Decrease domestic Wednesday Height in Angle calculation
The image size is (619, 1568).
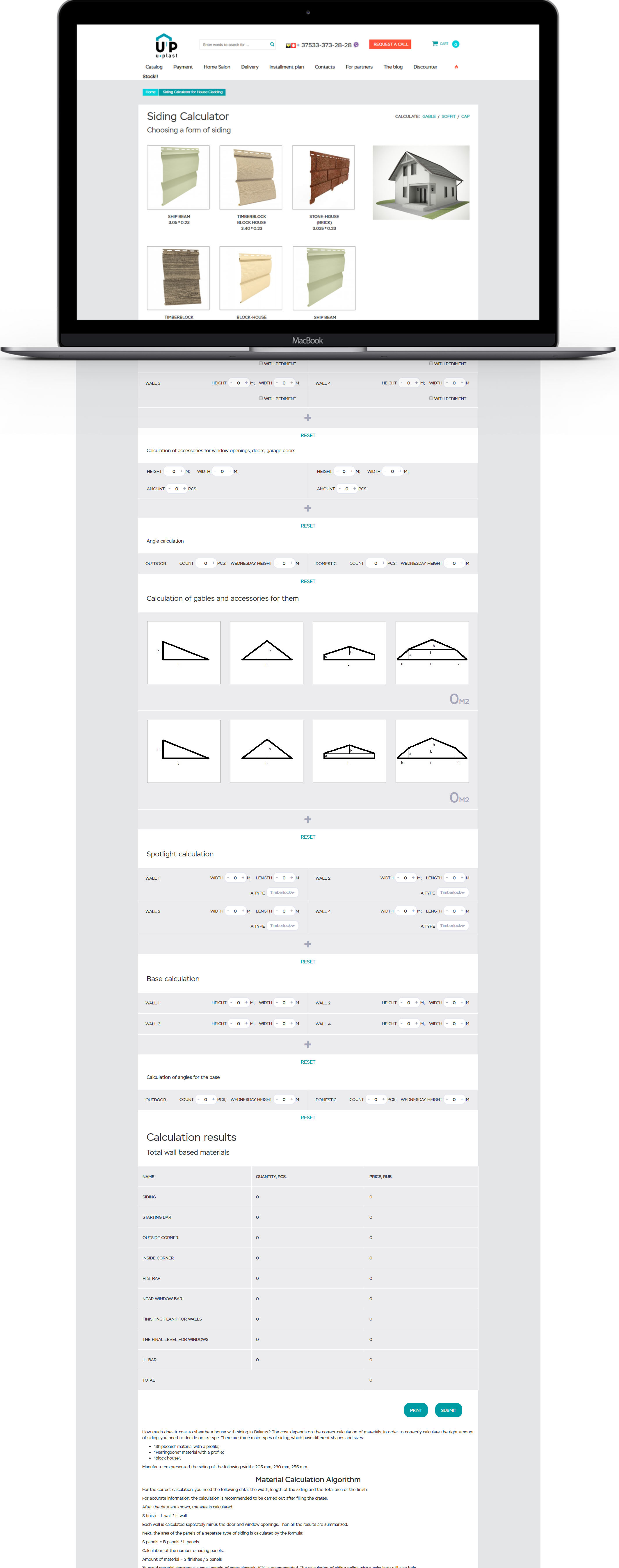click(447, 563)
